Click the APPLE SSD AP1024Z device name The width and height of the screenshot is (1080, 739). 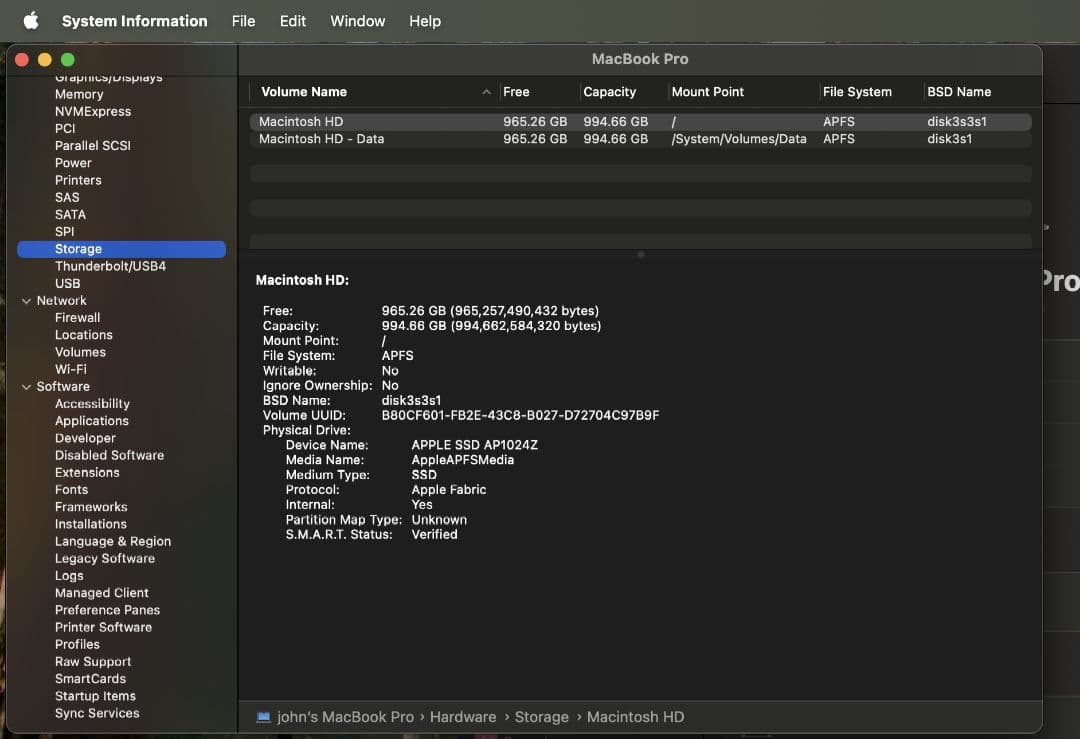click(x=475, y=445)
